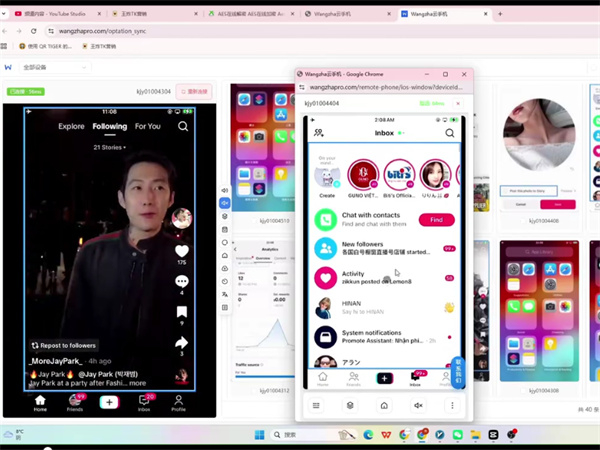
Task: Click the search icon in the Inbox header
Action: (450, 133)
